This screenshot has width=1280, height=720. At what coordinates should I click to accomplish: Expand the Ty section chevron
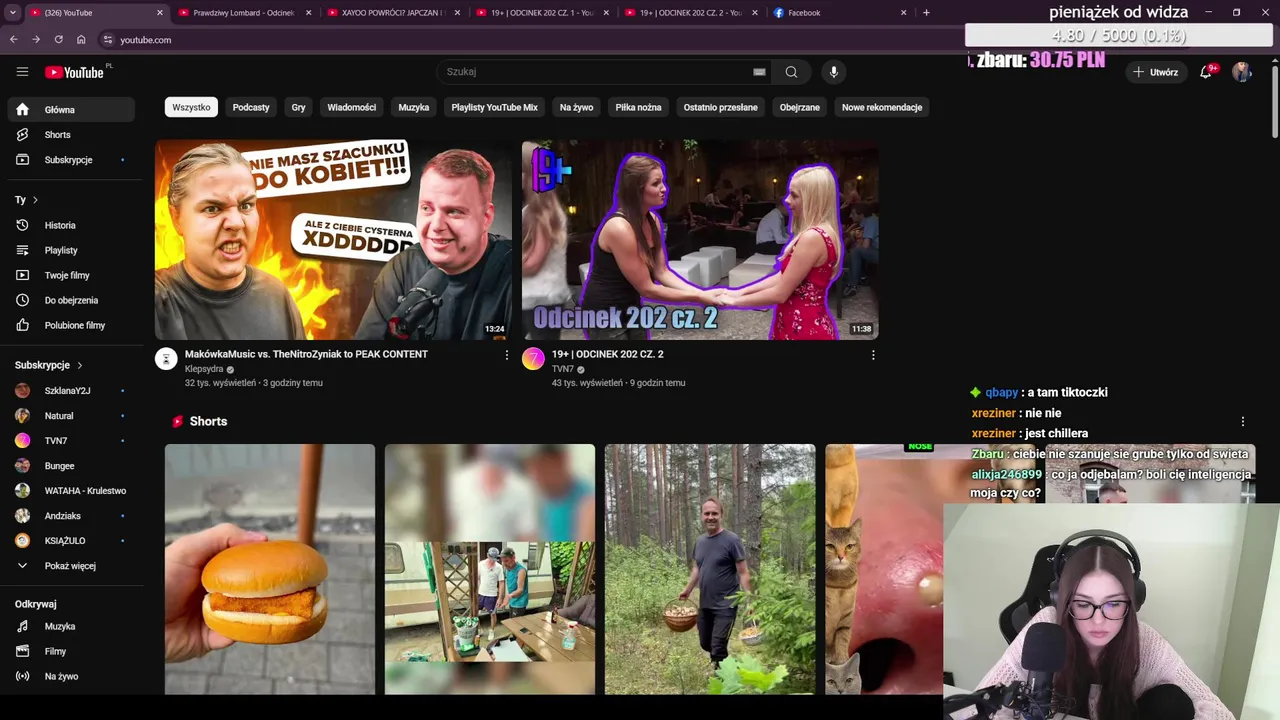coord(35,200)
